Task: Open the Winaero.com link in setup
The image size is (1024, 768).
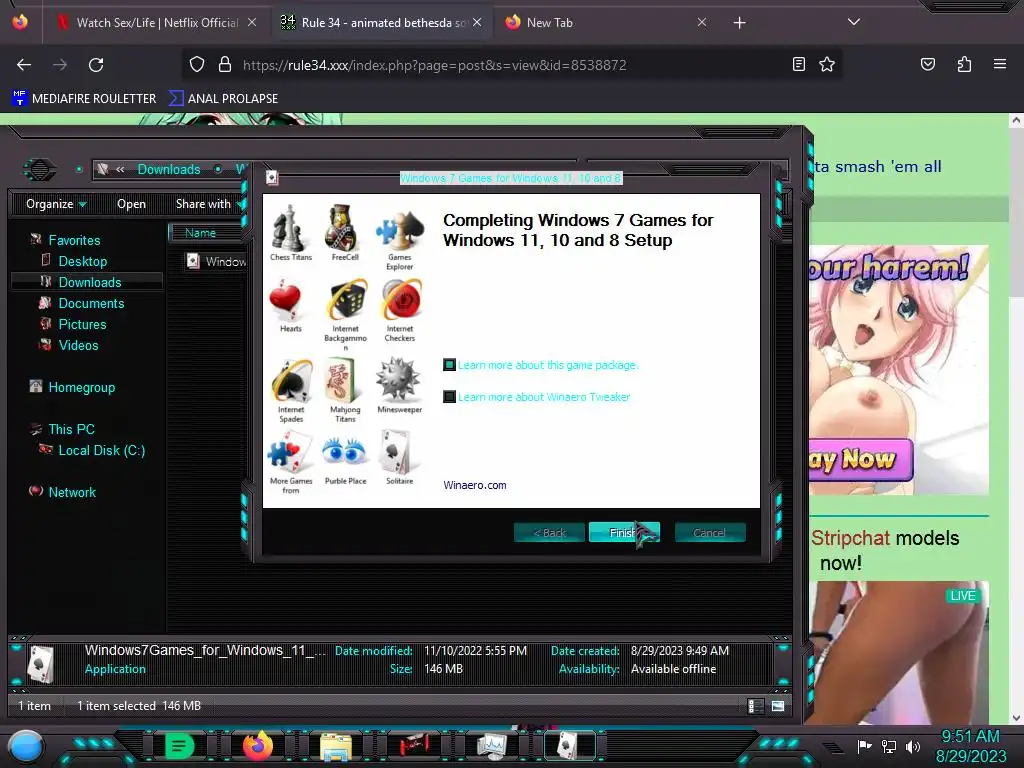Action: click(475, 485)
